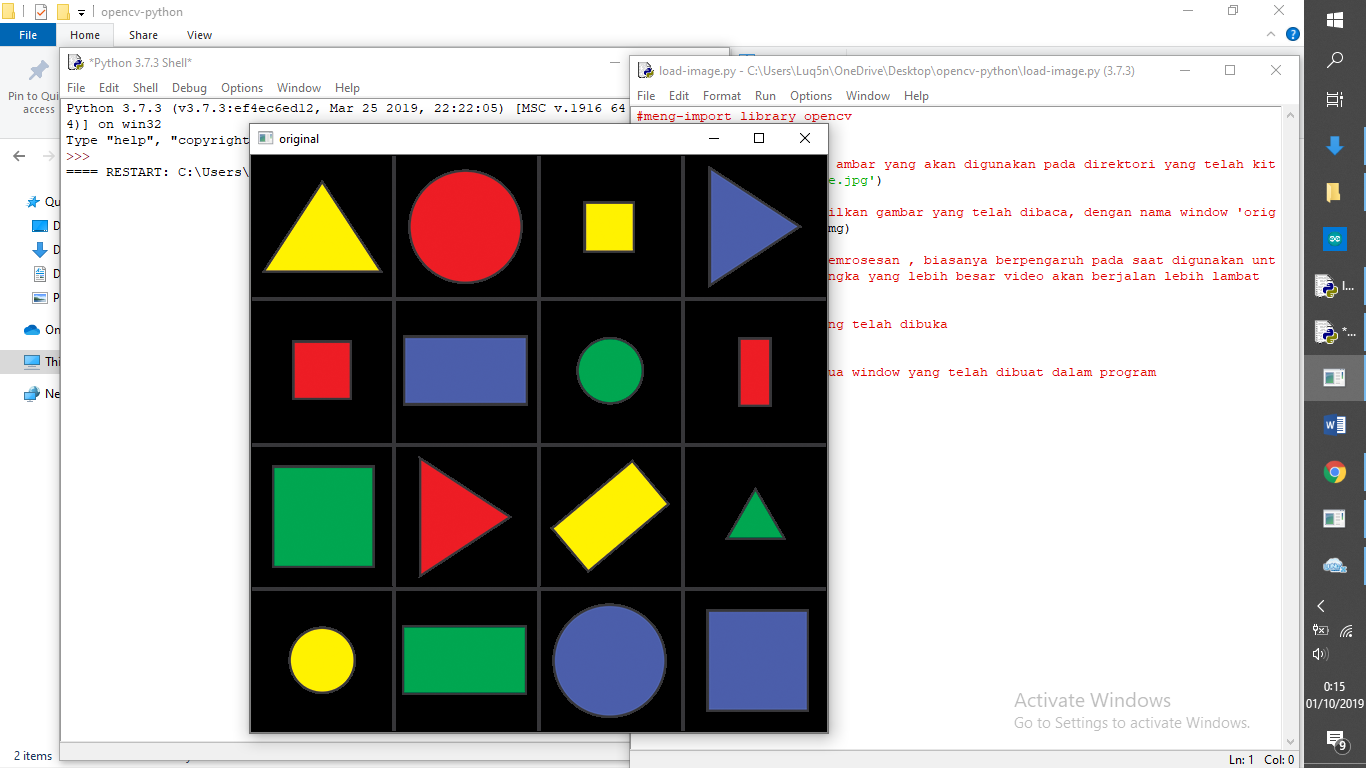This screenshot has width=1366, height=768.
Task: Select This PC in the navigation pane
Action: click(x=32, y=362)
